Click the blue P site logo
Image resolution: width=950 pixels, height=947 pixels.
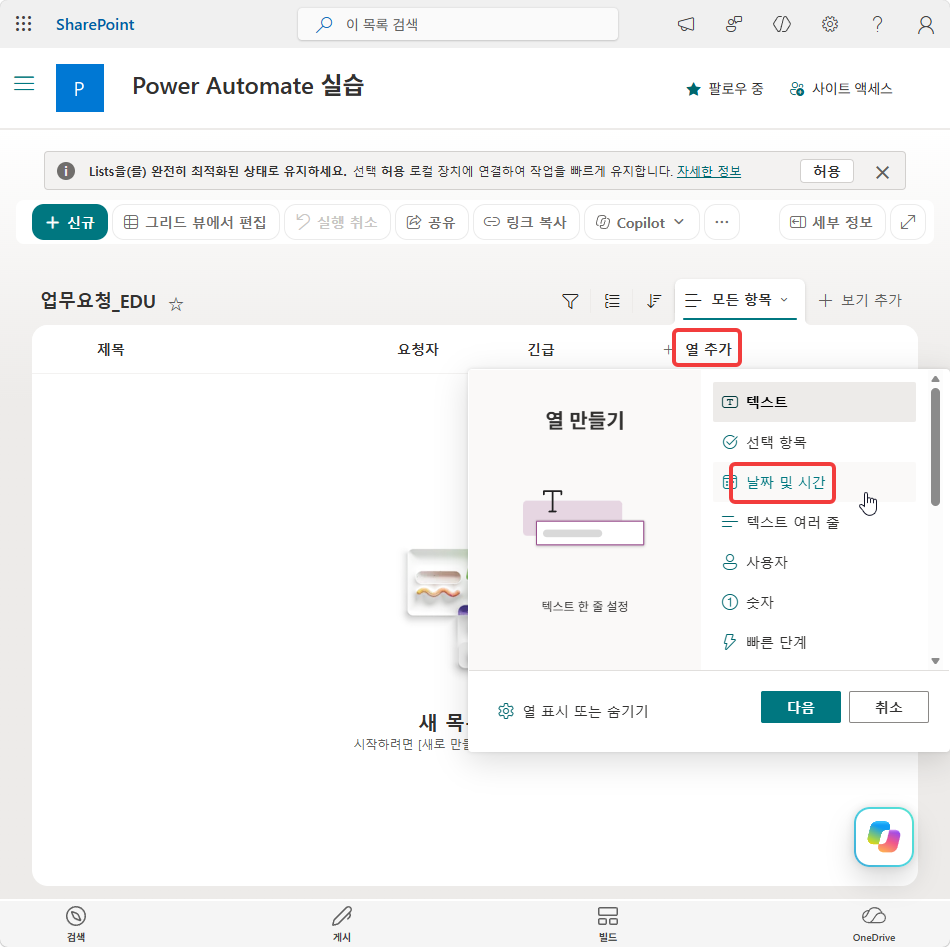pyautogui.click(x=80, y=88)
